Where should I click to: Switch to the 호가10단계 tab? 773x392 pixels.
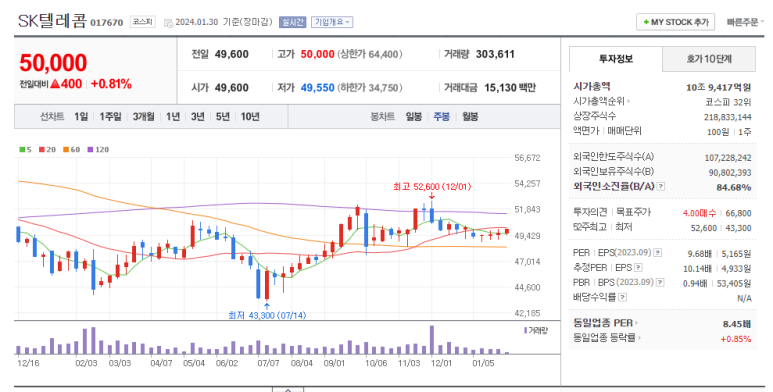pos(709,59)
